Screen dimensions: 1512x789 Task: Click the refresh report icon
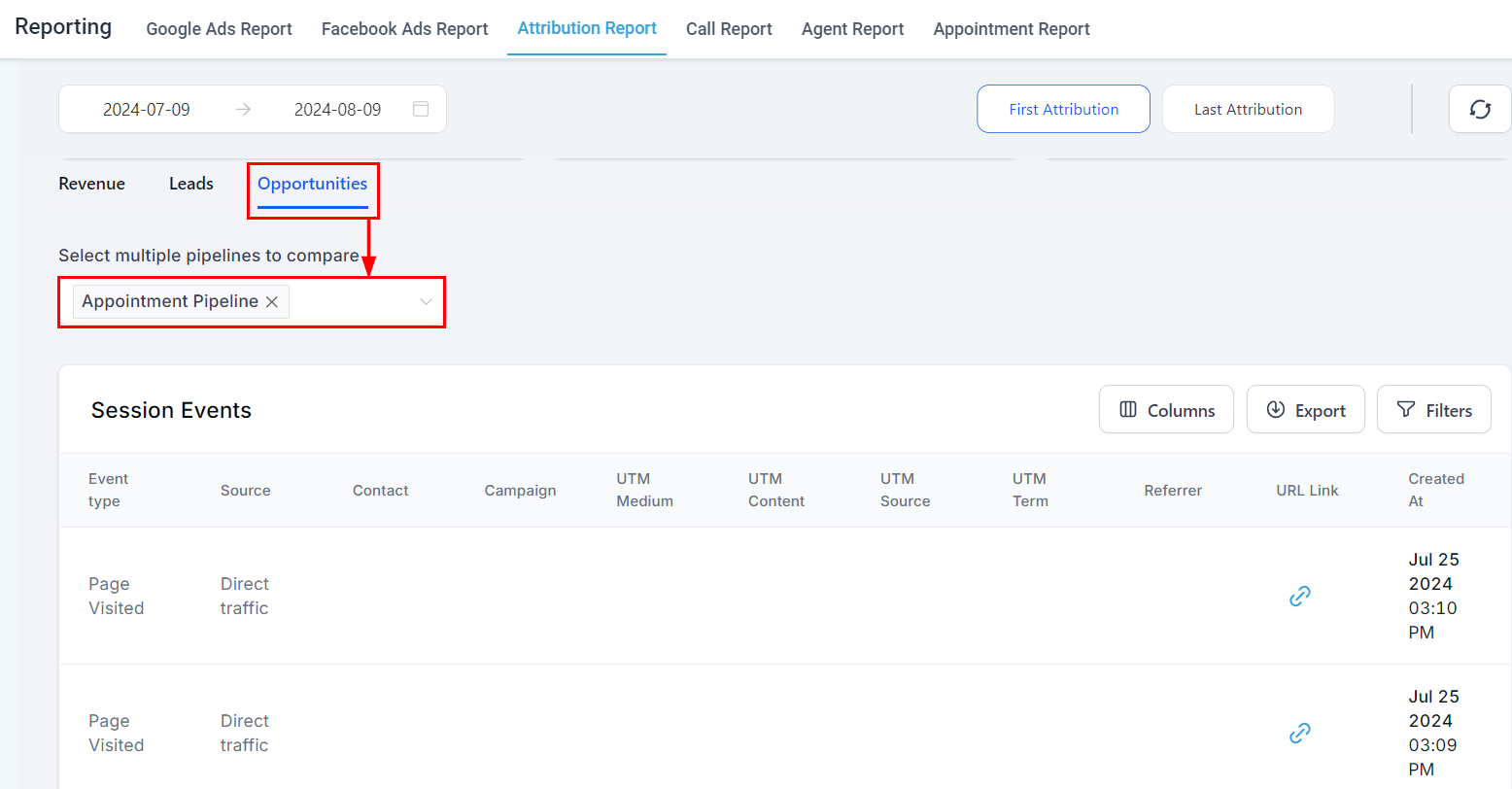(x=1480, y=110)
